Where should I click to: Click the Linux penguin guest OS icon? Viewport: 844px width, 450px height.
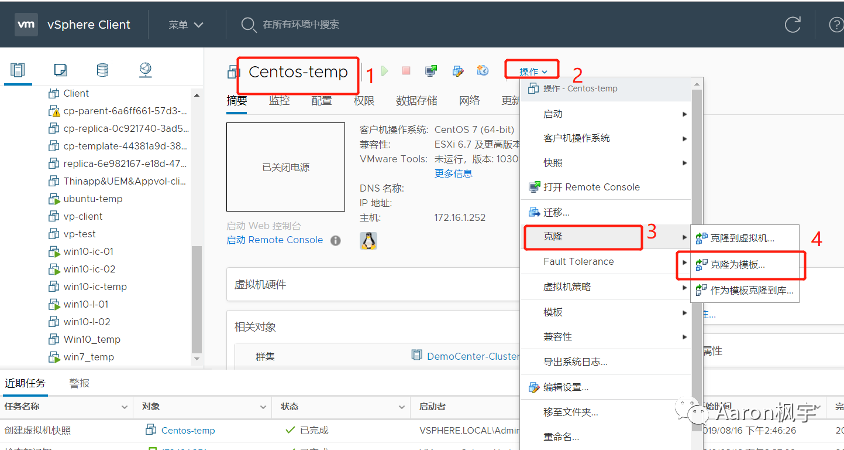[368, 241]
